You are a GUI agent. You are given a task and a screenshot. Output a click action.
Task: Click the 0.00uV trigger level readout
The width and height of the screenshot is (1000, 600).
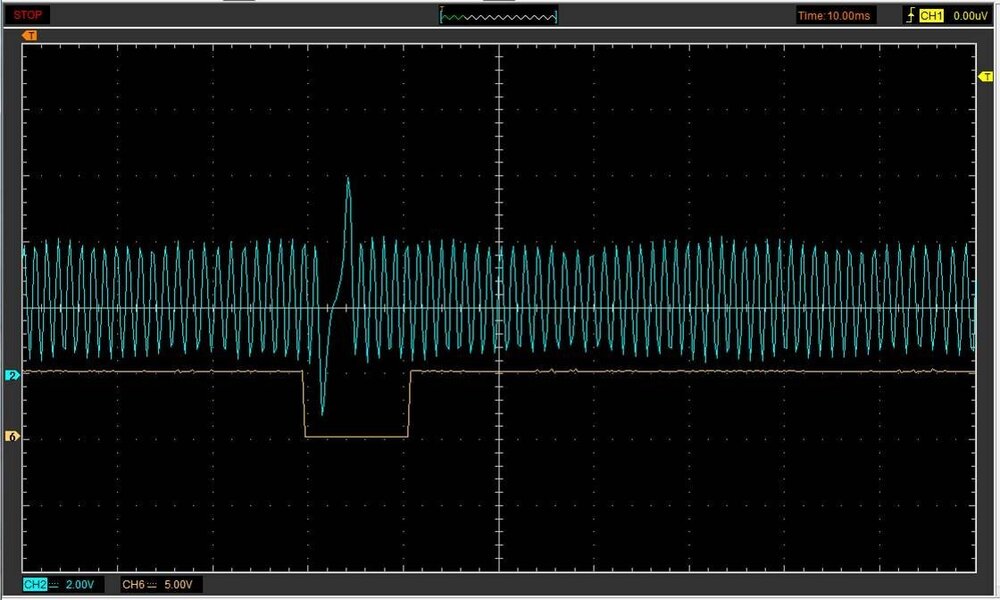click(x=970, y=16)
